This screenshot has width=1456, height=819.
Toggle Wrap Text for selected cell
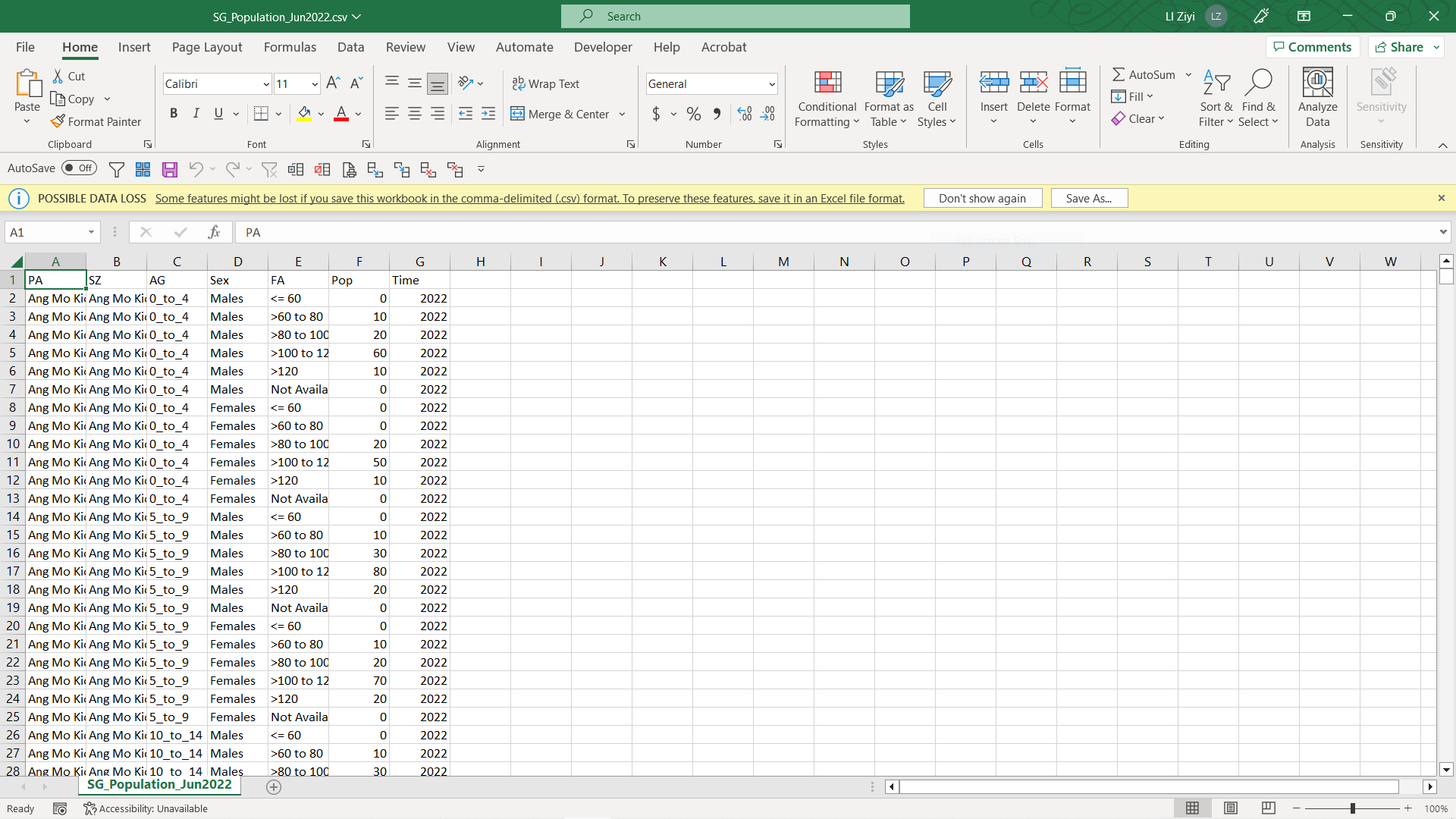pyautogui.click(x=546, y=83)
